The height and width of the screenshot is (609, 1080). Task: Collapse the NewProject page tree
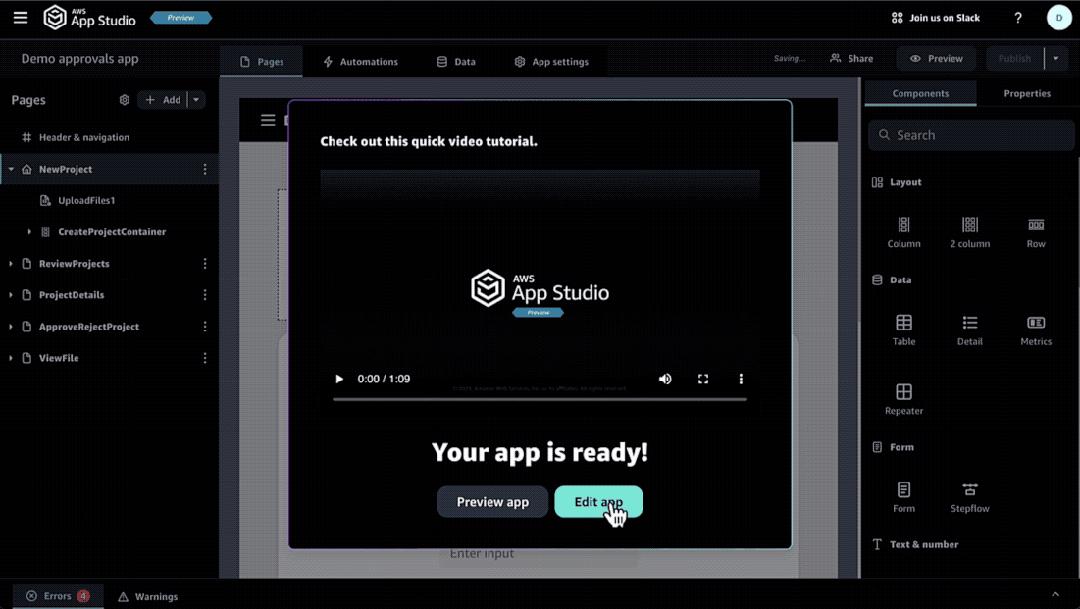(11, 169)
